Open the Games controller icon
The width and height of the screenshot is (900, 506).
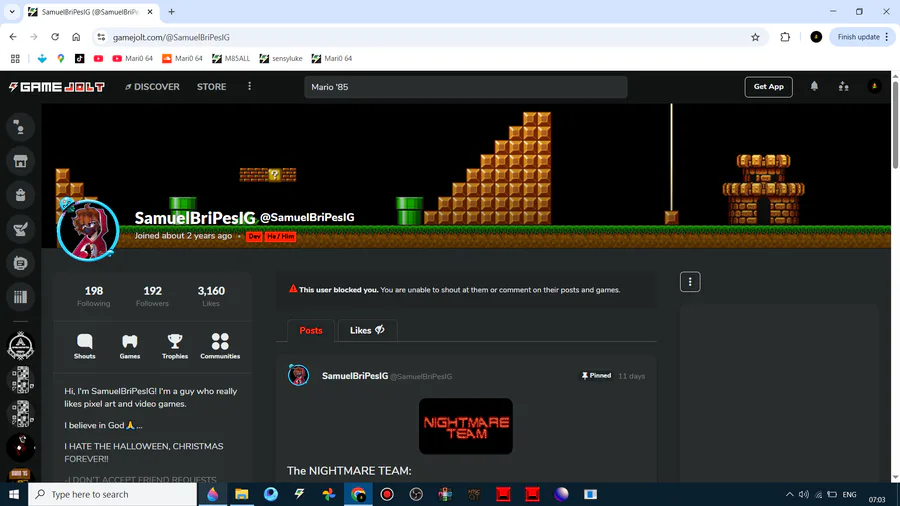[x=130, y=347]
